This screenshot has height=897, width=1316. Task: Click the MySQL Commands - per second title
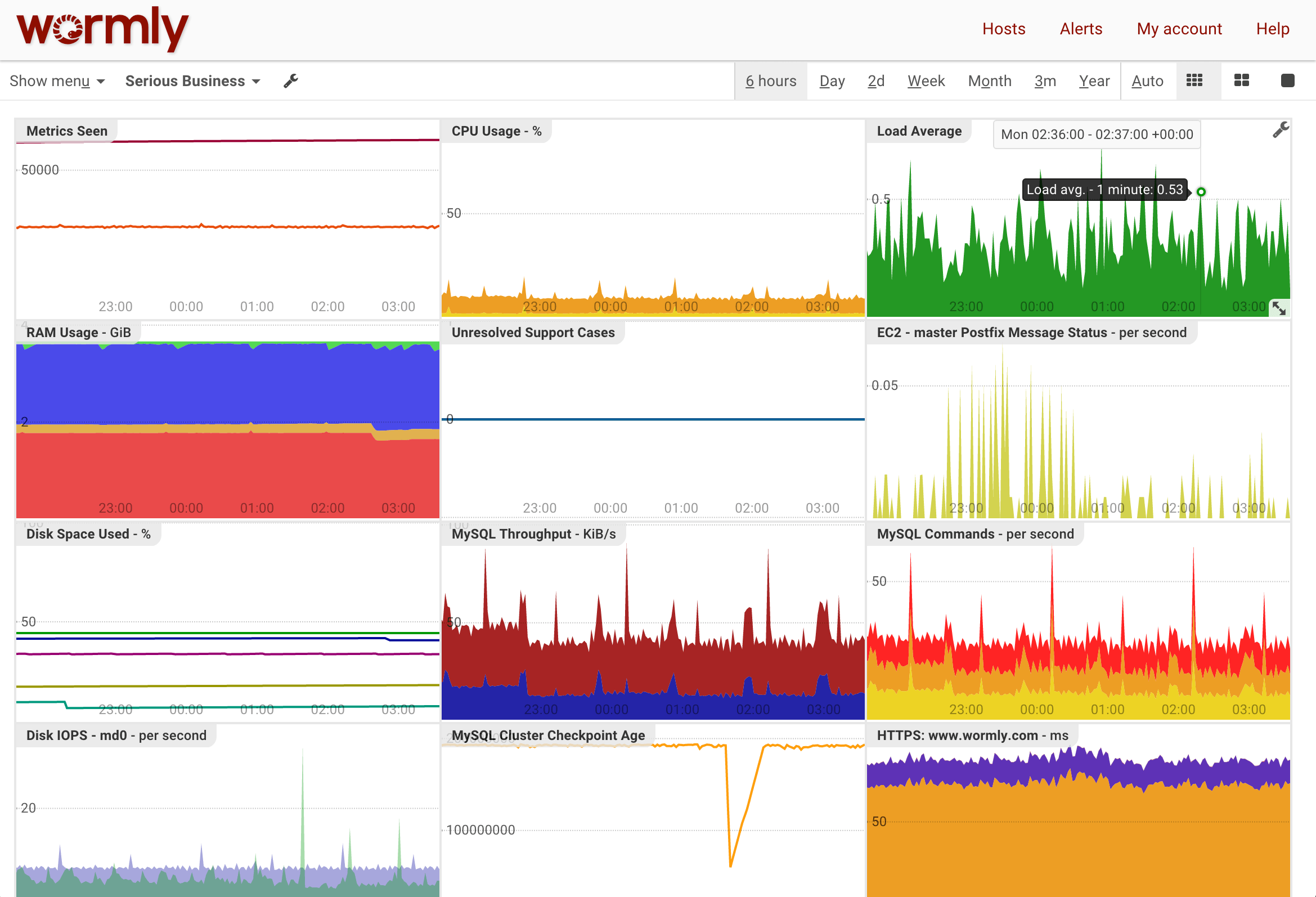(975, 534)
